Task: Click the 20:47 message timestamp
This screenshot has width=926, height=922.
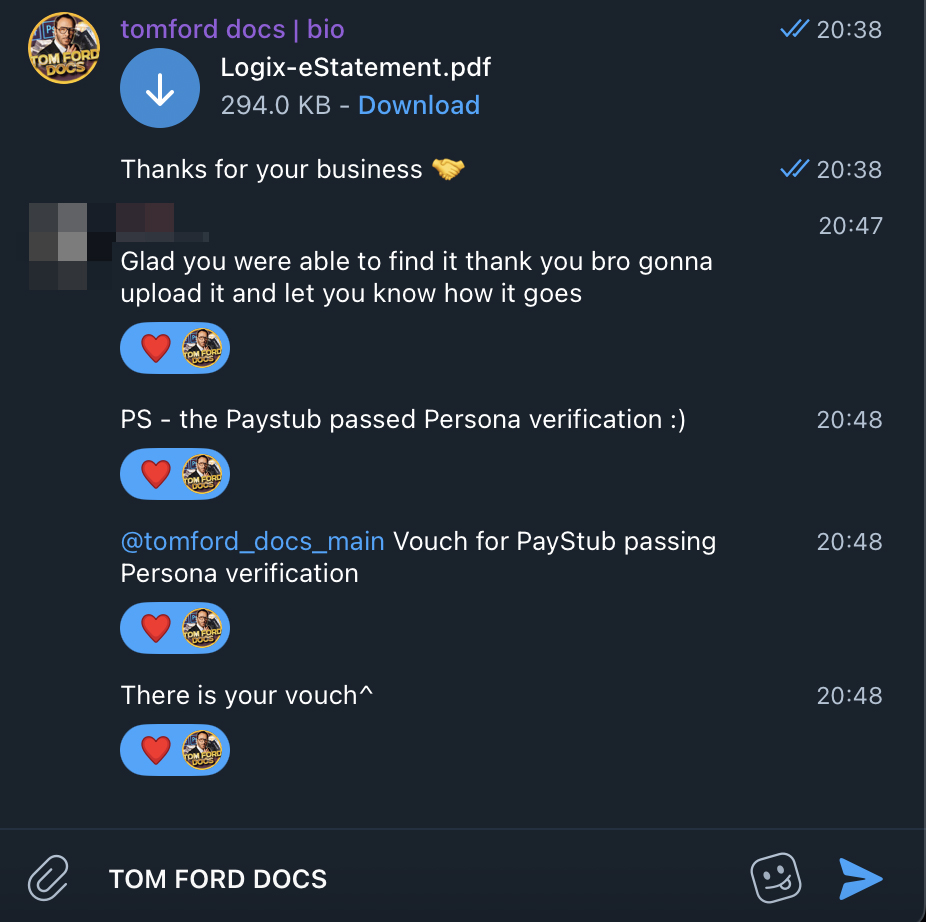Action: point(850,226)
